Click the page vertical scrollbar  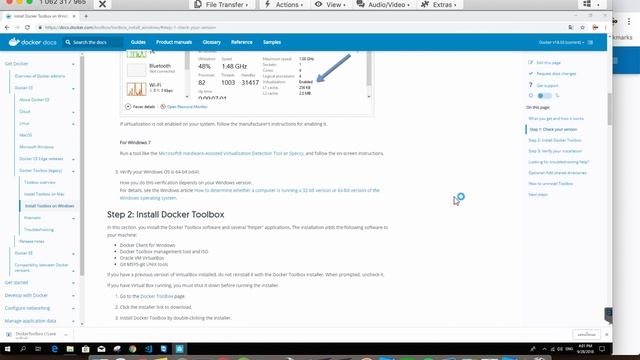(x=609, y=109)
